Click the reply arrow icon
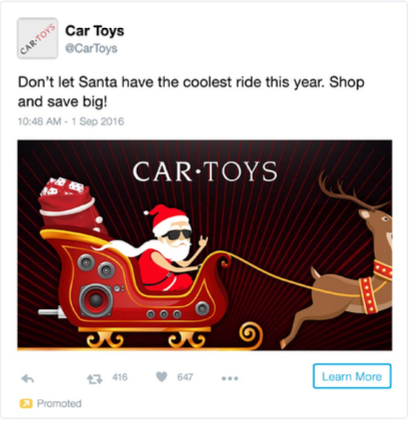Image resolution: width=409 pixels, height=422 pixels. pyautogui.click(x=28, y=378)
